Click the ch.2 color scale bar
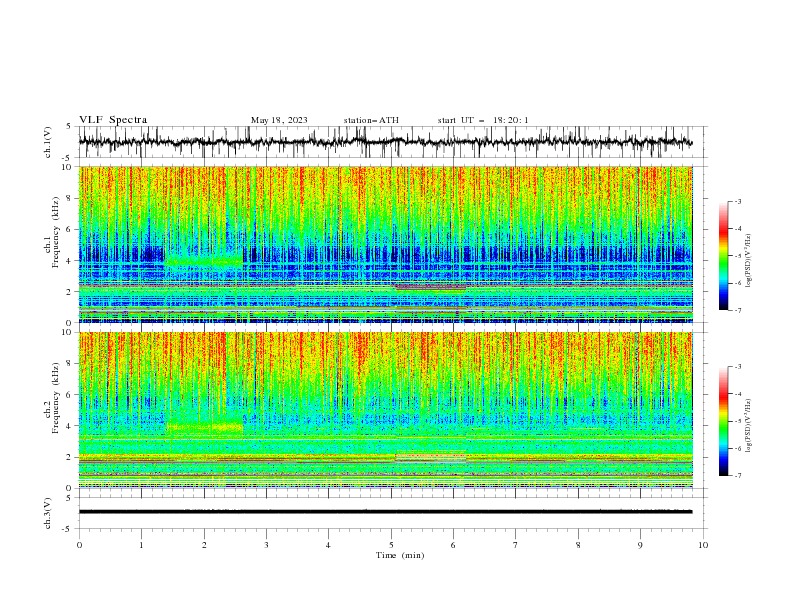Image resolution: width=792 pixels, height=612 pixels. (x=723, y=421)
